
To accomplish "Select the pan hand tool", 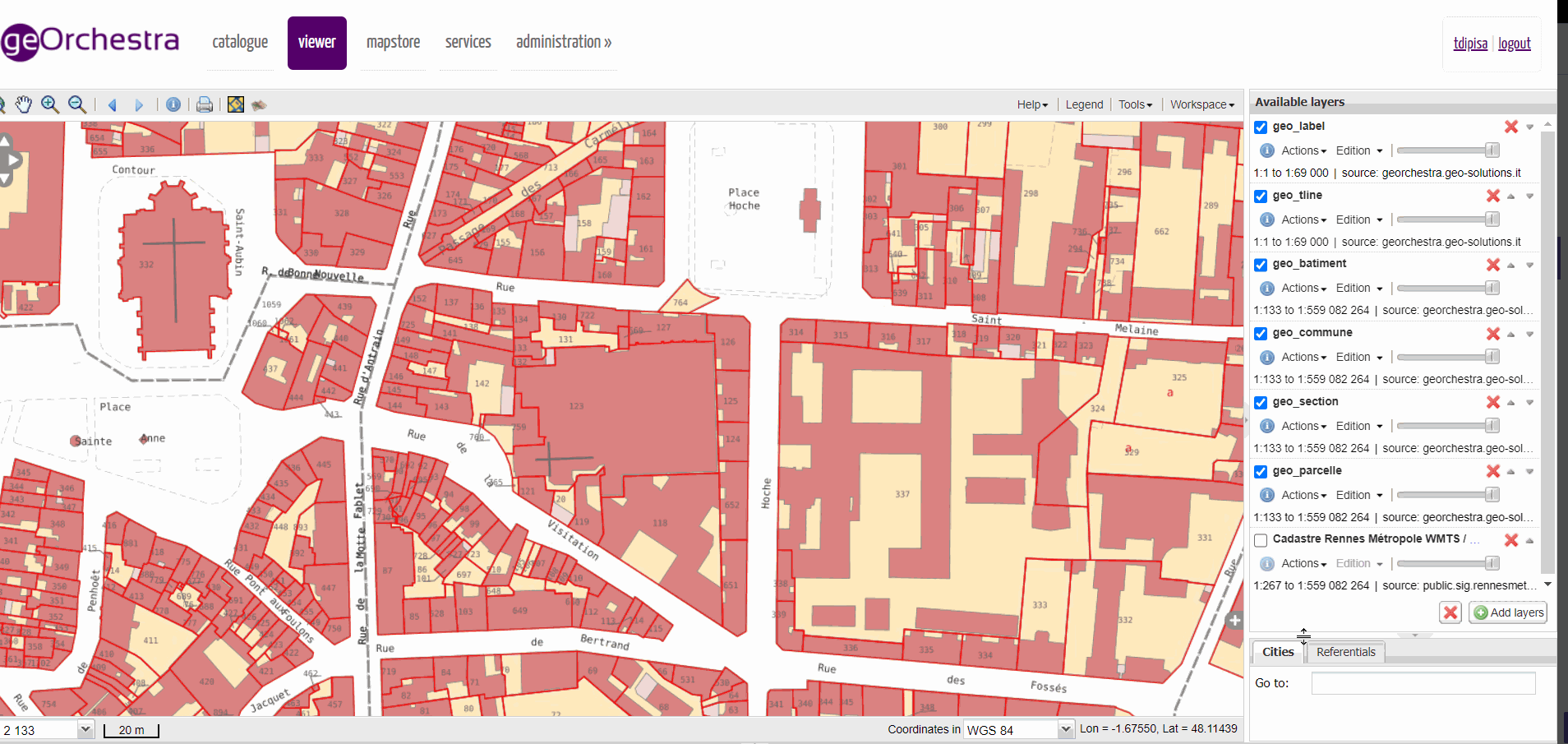I will click(24, 104).
